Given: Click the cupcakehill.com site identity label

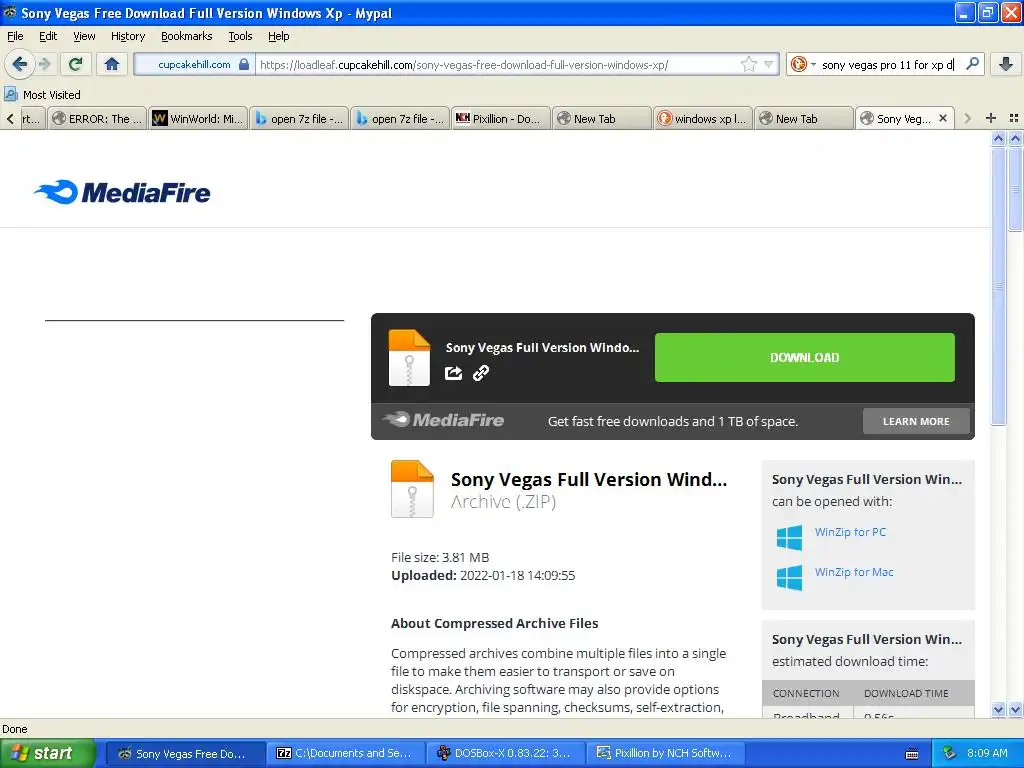Looking at the screenshot, I should (x=193, y=64).
